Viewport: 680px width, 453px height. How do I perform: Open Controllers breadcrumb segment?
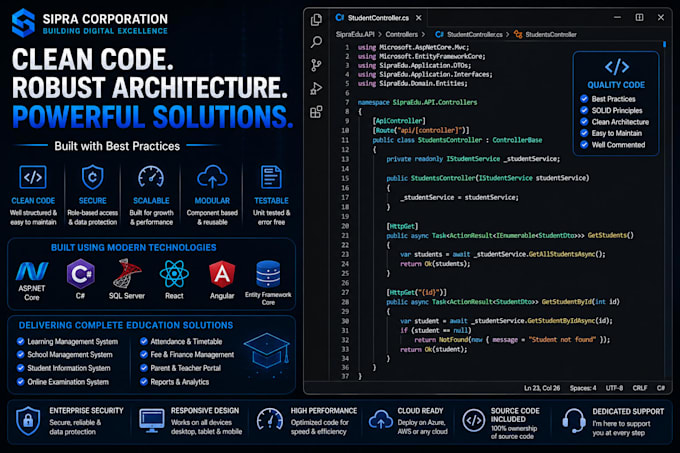(402, 34)
